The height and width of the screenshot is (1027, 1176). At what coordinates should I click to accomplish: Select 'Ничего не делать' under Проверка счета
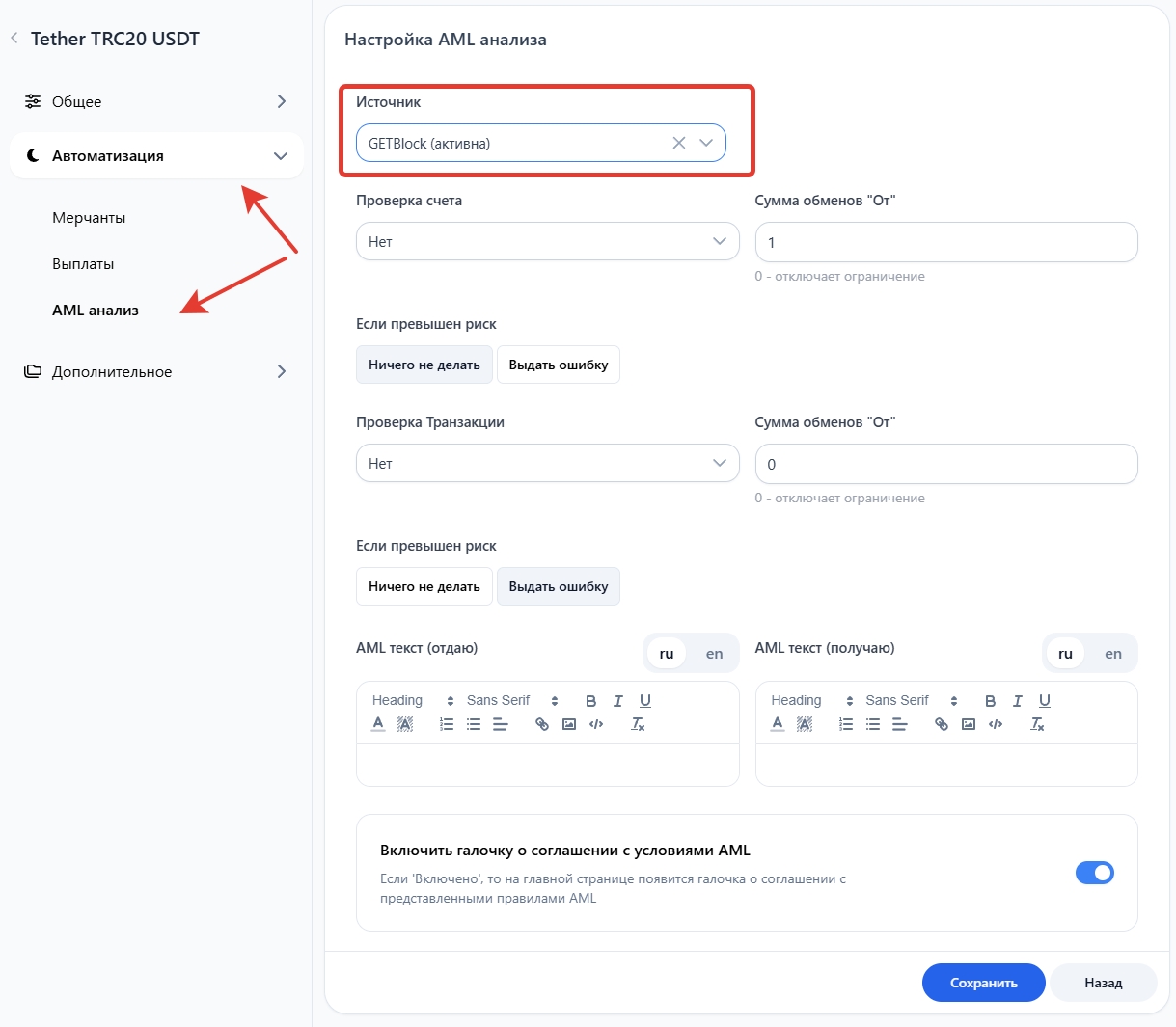click(x=424, y=365)
